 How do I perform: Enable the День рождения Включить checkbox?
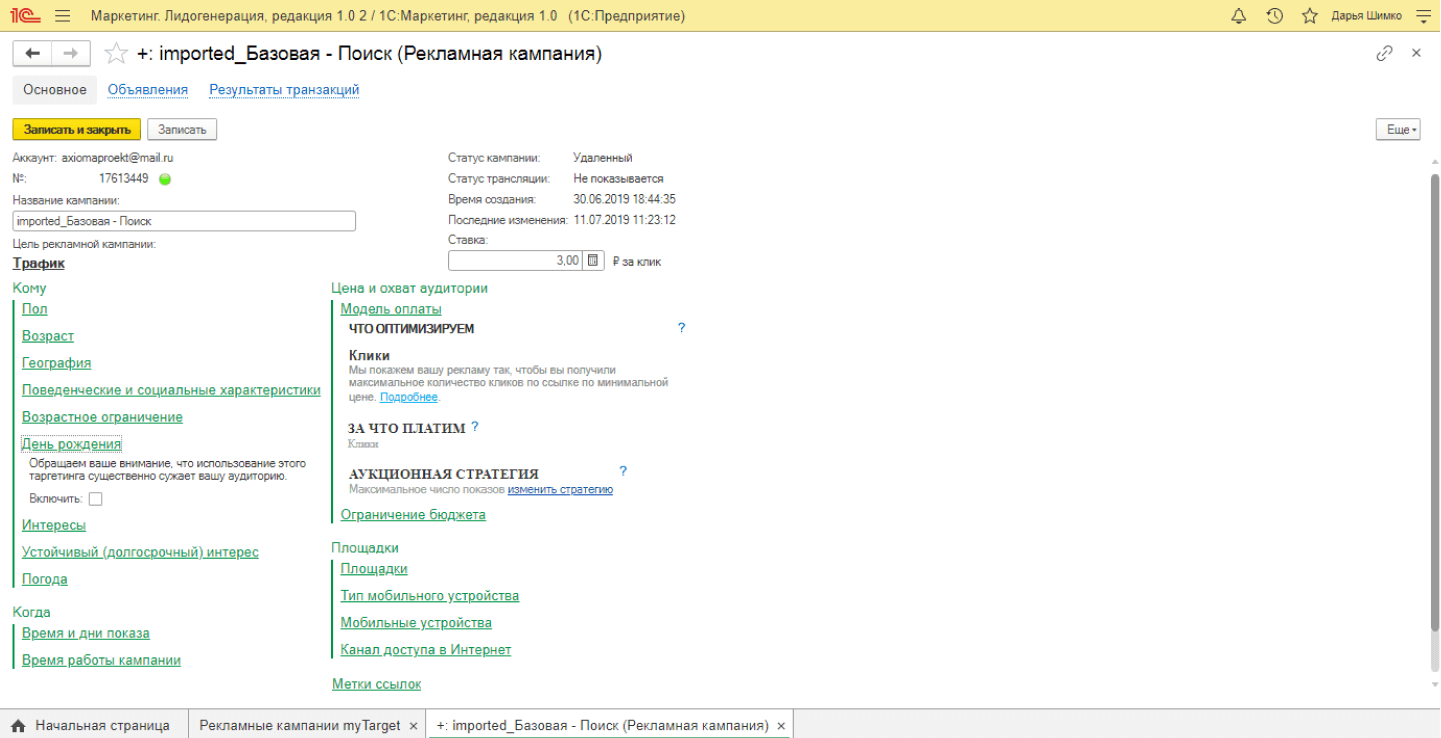click(x=95, y=499)
